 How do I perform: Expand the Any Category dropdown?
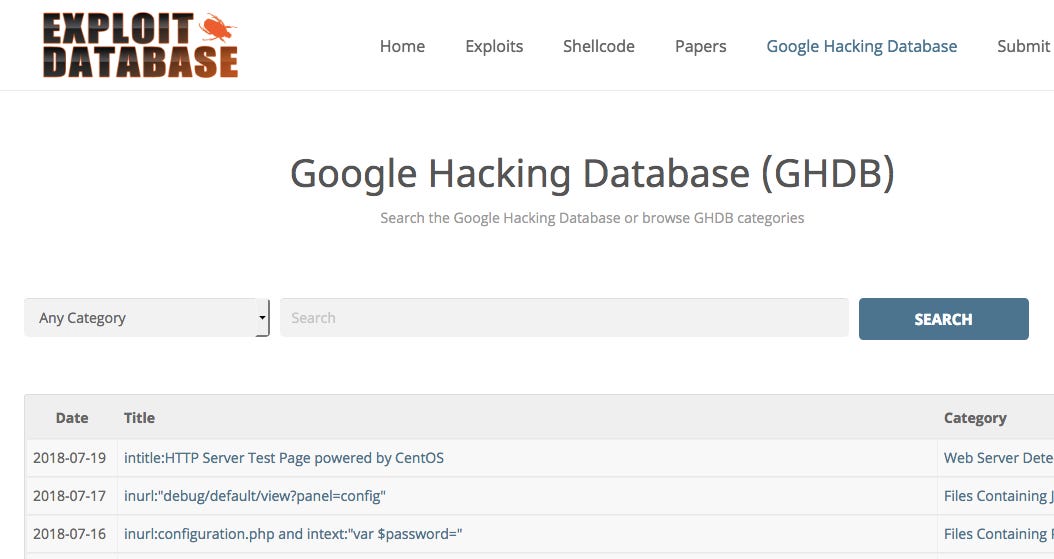[146, 318]
